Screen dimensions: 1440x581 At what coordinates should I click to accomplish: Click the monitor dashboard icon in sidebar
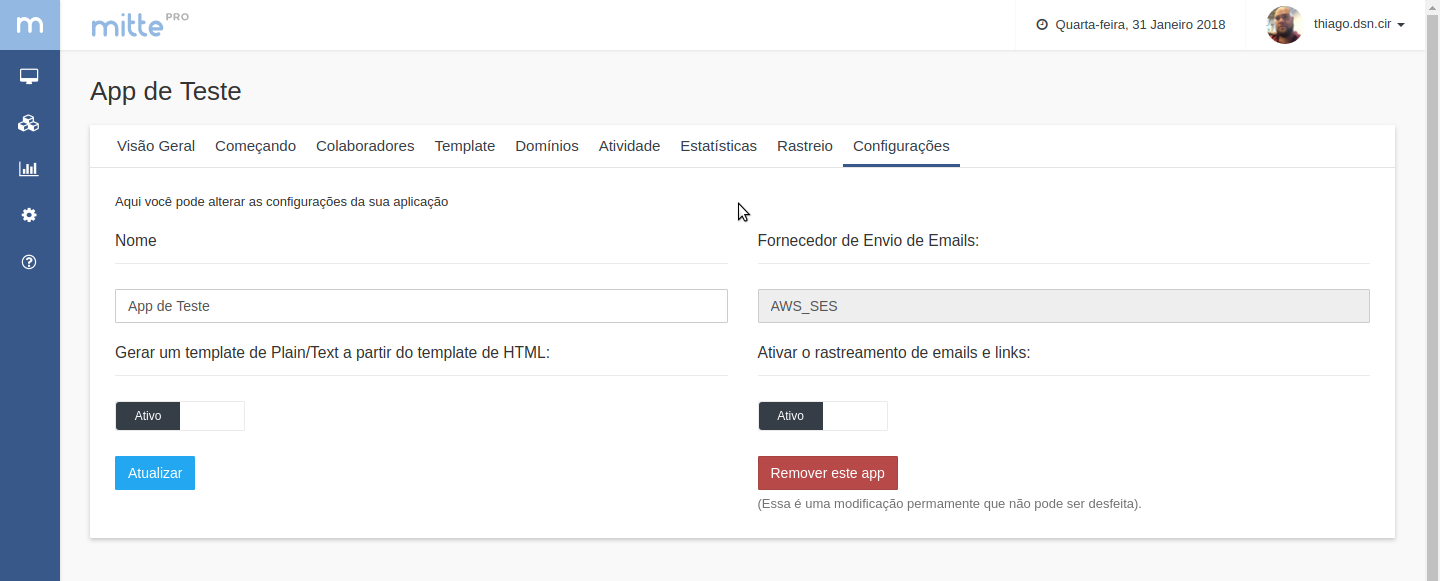pyautogui.click(x=29, y=76)
